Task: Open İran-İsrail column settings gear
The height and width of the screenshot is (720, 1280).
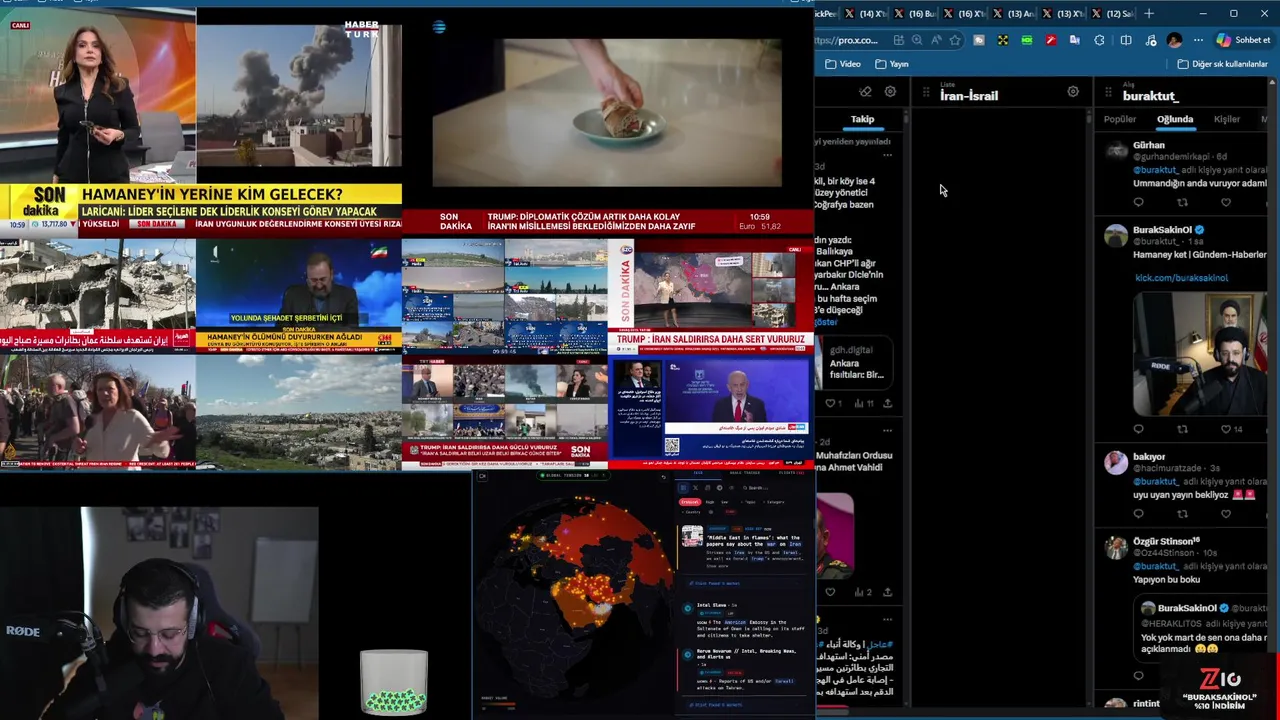Action: pos(1073,92)
